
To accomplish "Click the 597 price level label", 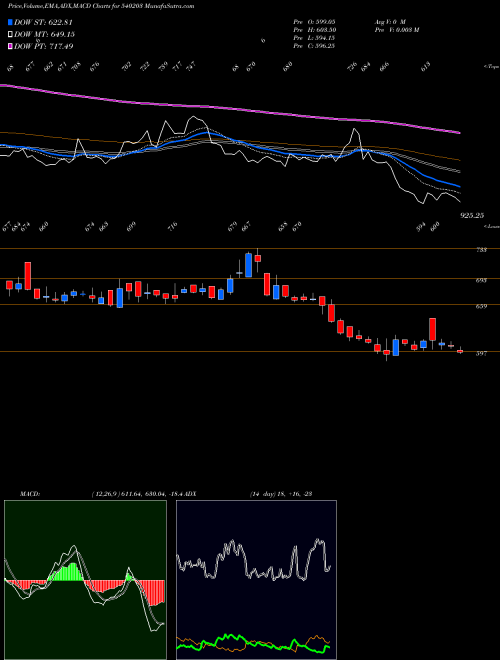I will pyautogui.click(x=481, y=354).
